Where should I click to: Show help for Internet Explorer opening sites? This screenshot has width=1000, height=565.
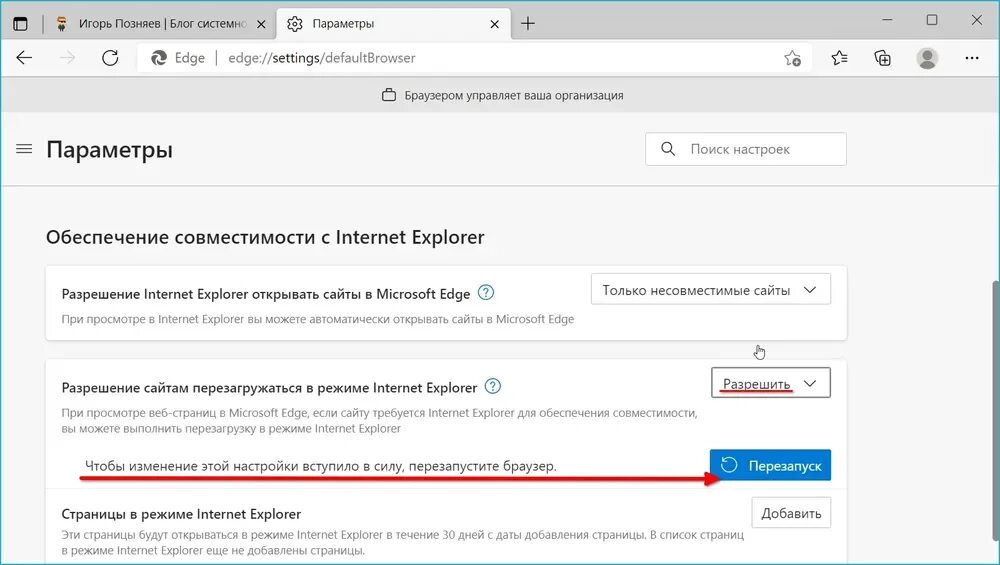pos(486,293)
